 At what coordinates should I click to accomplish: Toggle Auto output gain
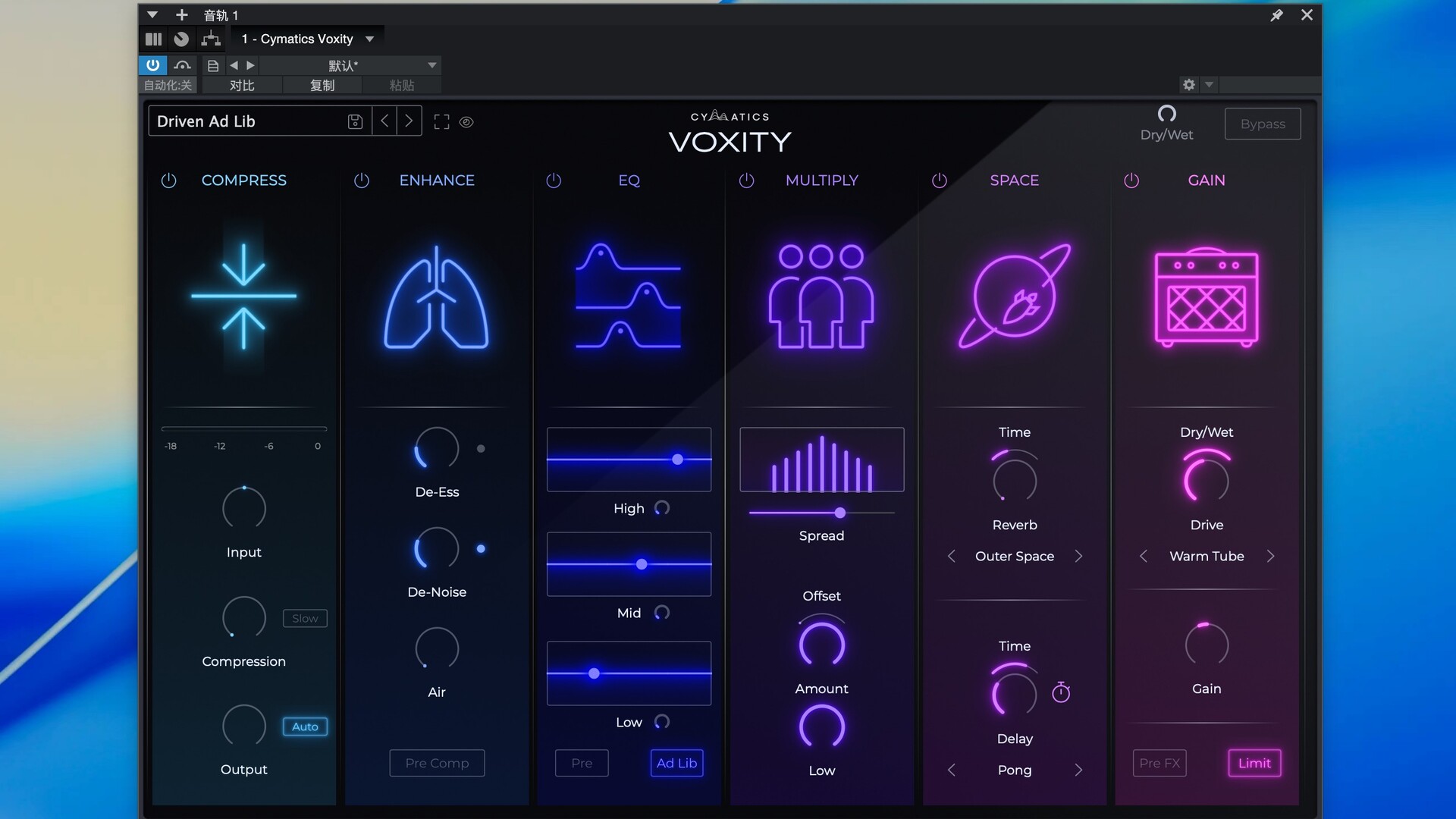tap(305, 726)
